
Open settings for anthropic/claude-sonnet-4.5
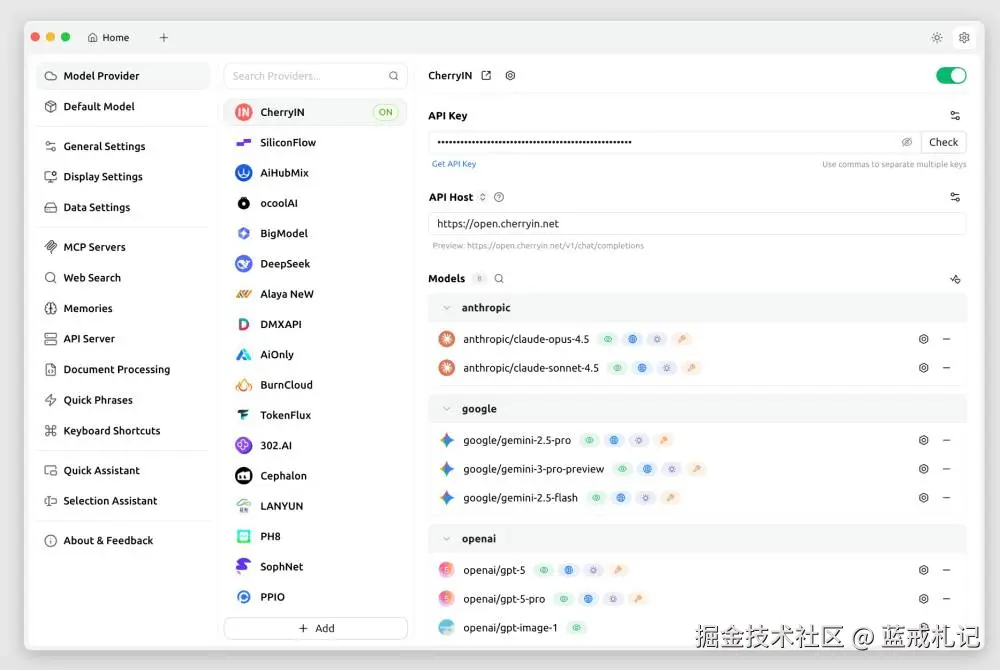click(x=923, y=368)
